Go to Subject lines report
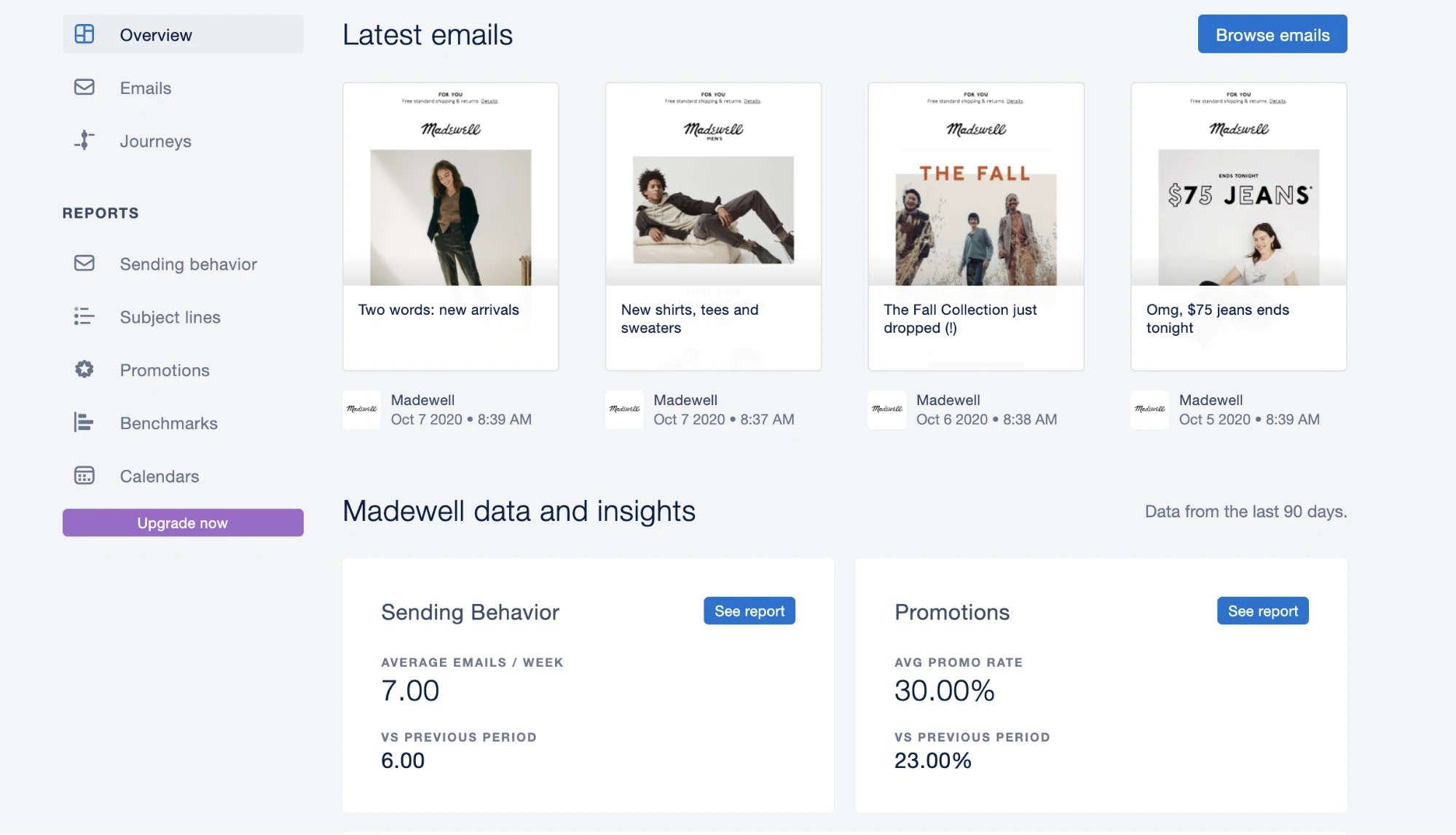This screenshot has width=1456, height=835. pyautogui.click(x=170, y=317)
